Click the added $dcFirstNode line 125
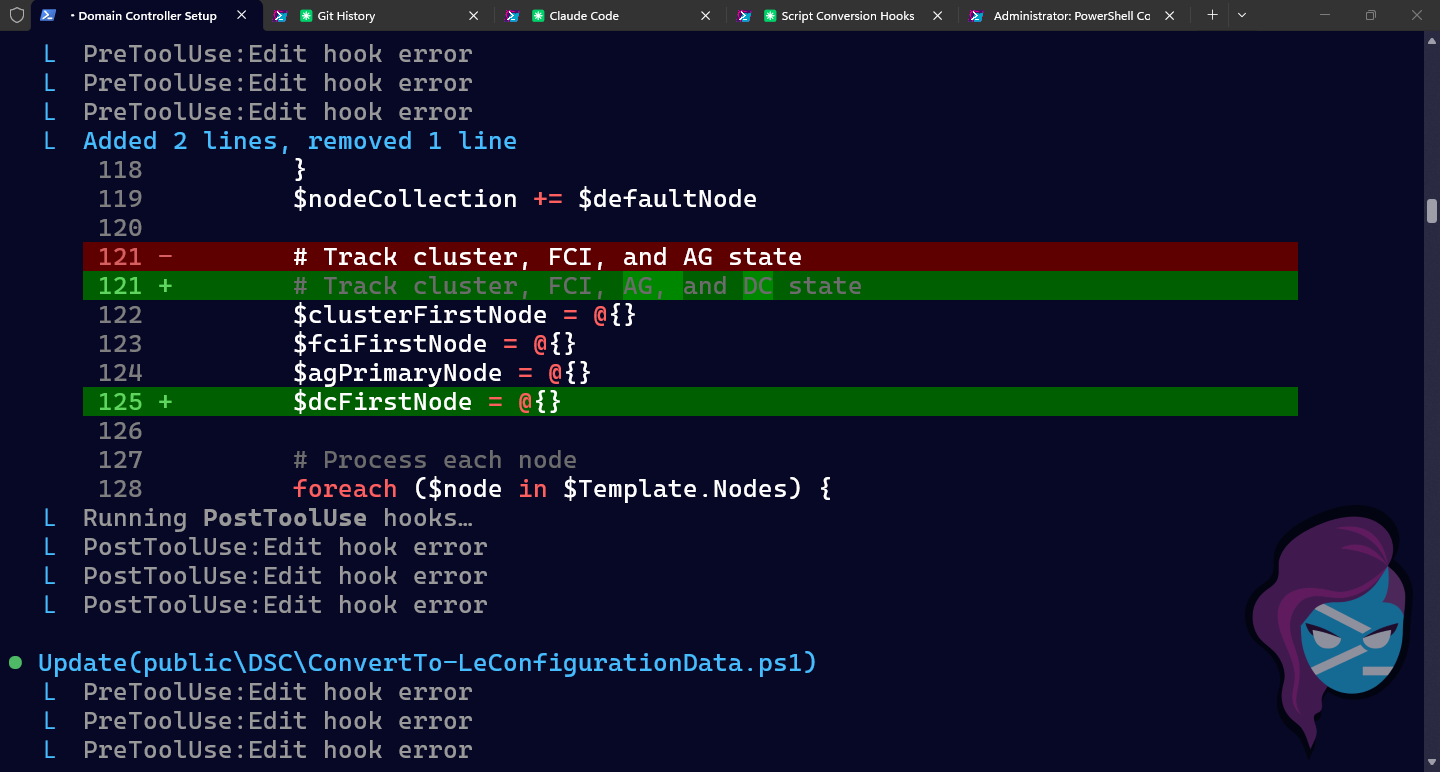 coord(427,402)
